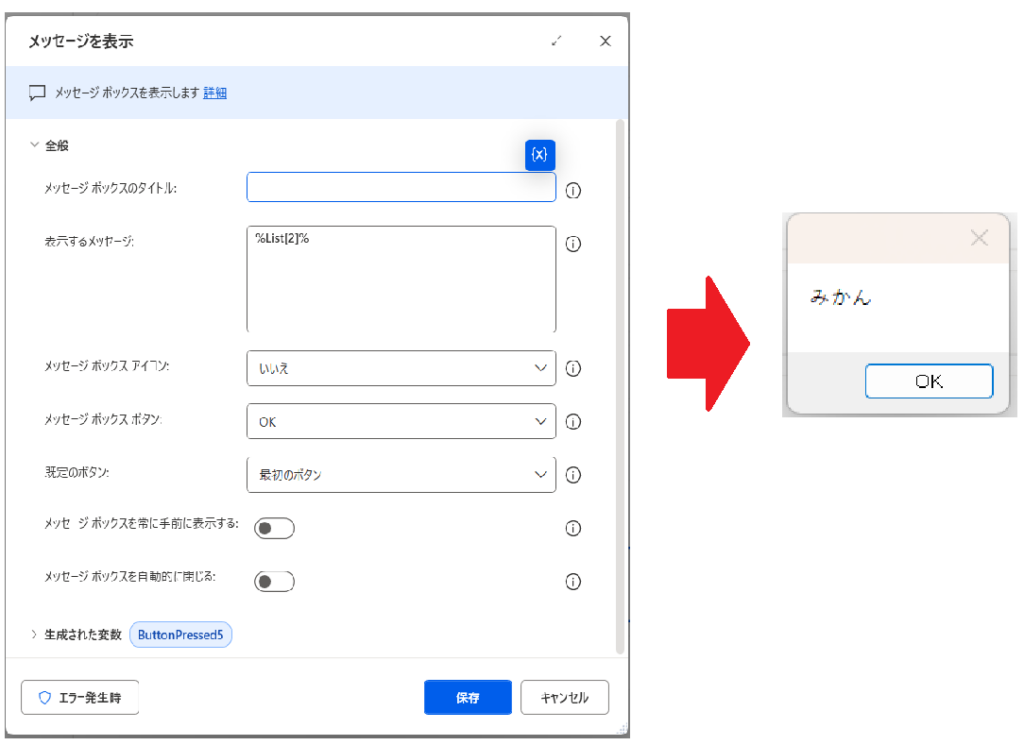Open the 詳細 link
The image size is (1024, 745).
point(215,93)
